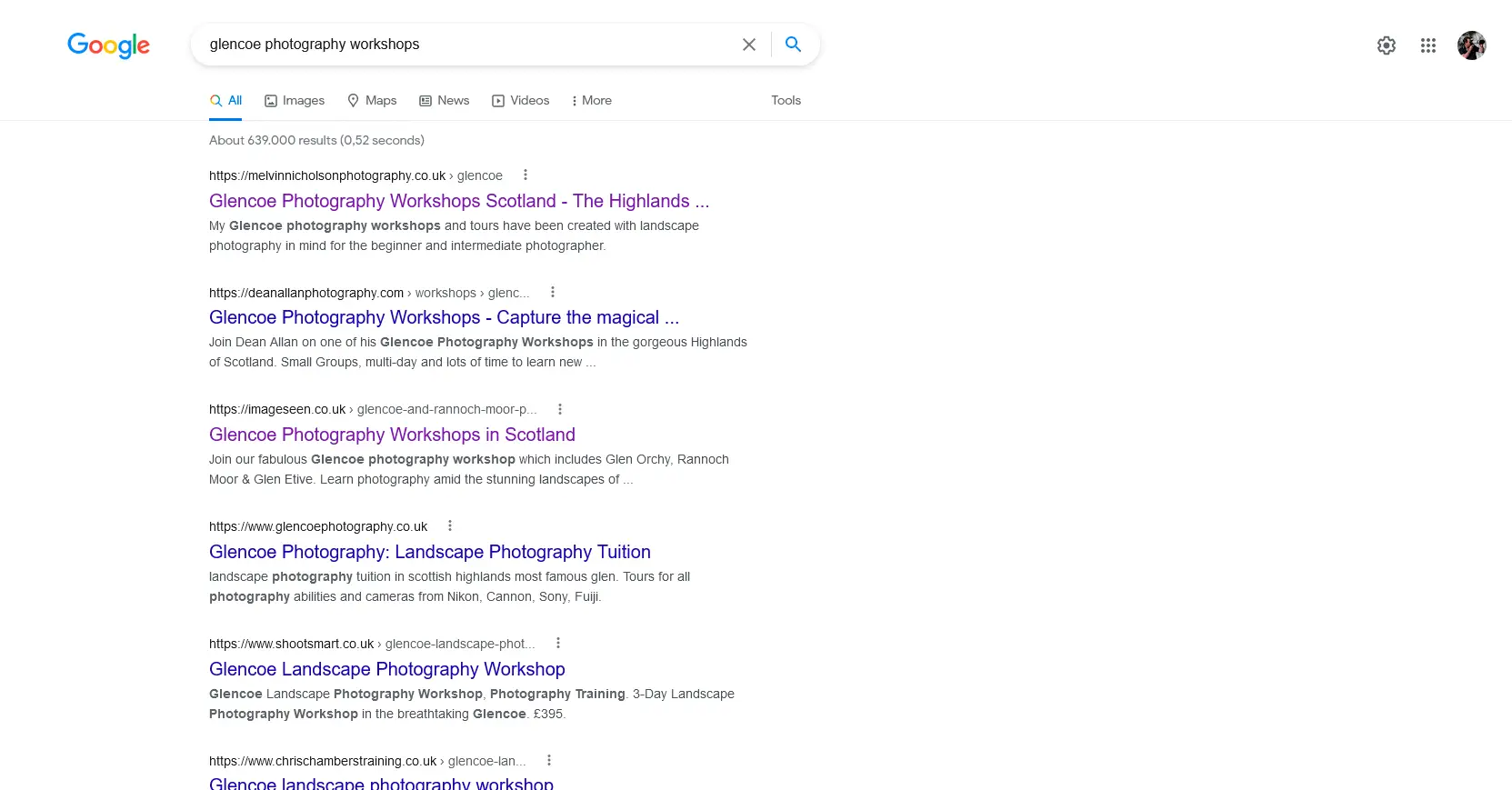Switch to the News tab
Image resolution: width=1512 pixels, height=790 pixels.
[x=444, y=101]
